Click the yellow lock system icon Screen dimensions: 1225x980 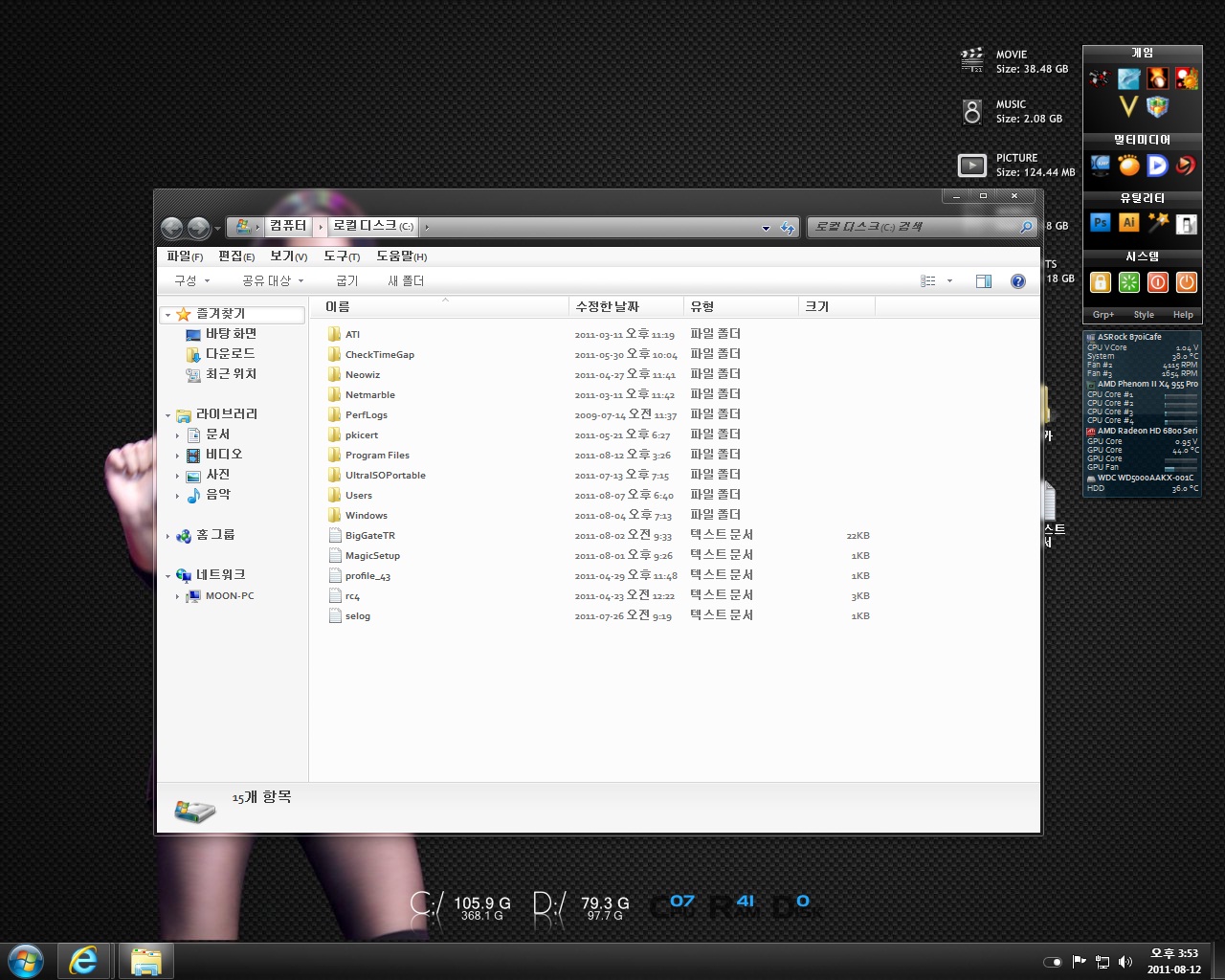[1101, 282]
